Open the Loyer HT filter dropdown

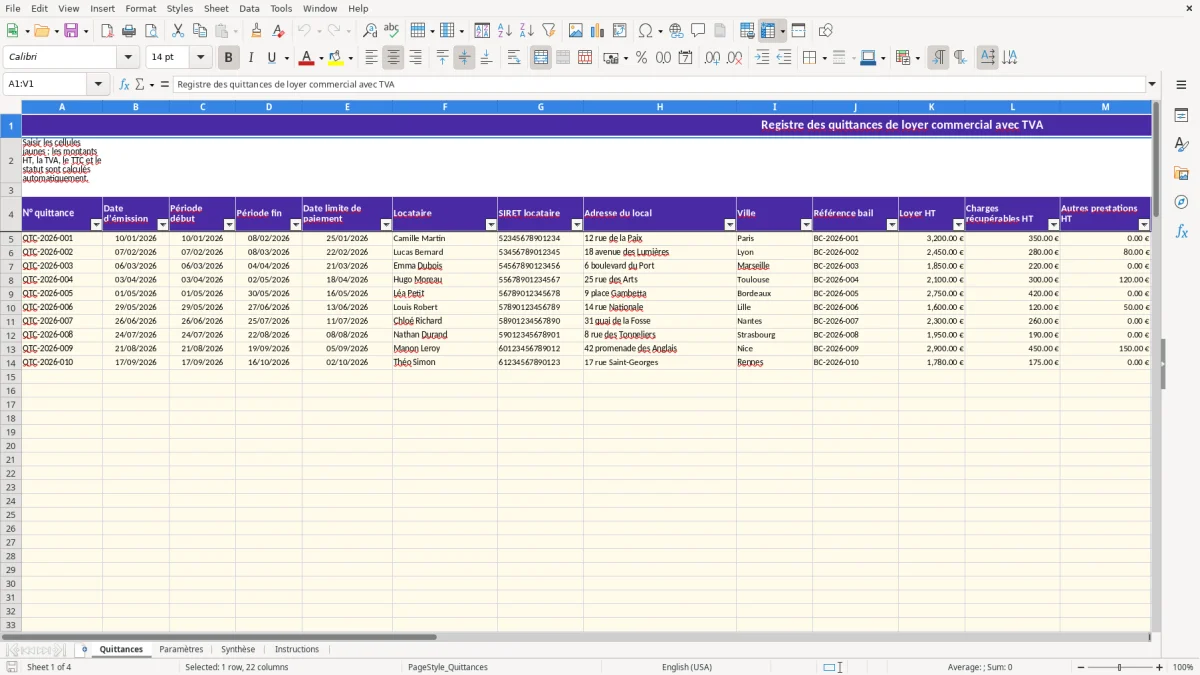pos(958,225)
